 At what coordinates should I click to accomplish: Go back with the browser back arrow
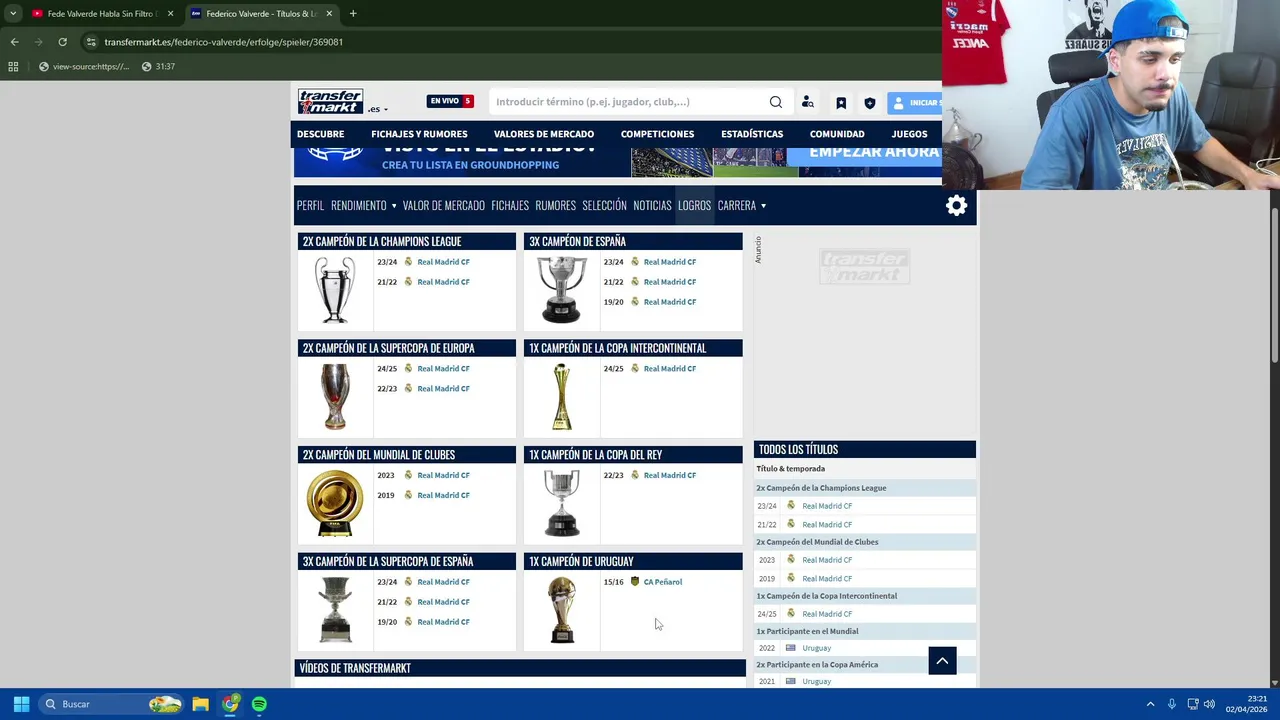tap(14, 42)
